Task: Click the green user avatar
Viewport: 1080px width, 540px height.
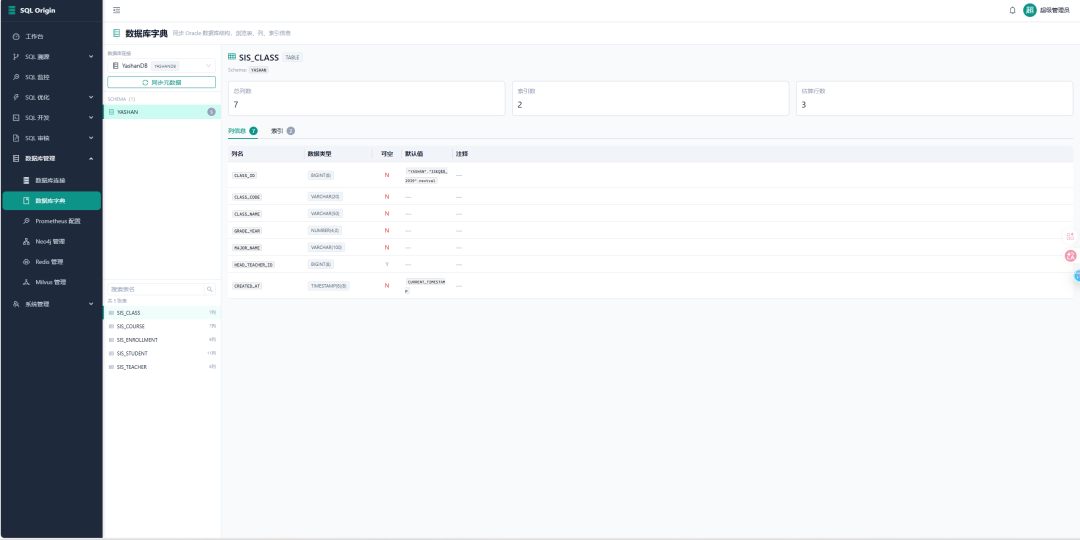Action: tap(1030, 10)
